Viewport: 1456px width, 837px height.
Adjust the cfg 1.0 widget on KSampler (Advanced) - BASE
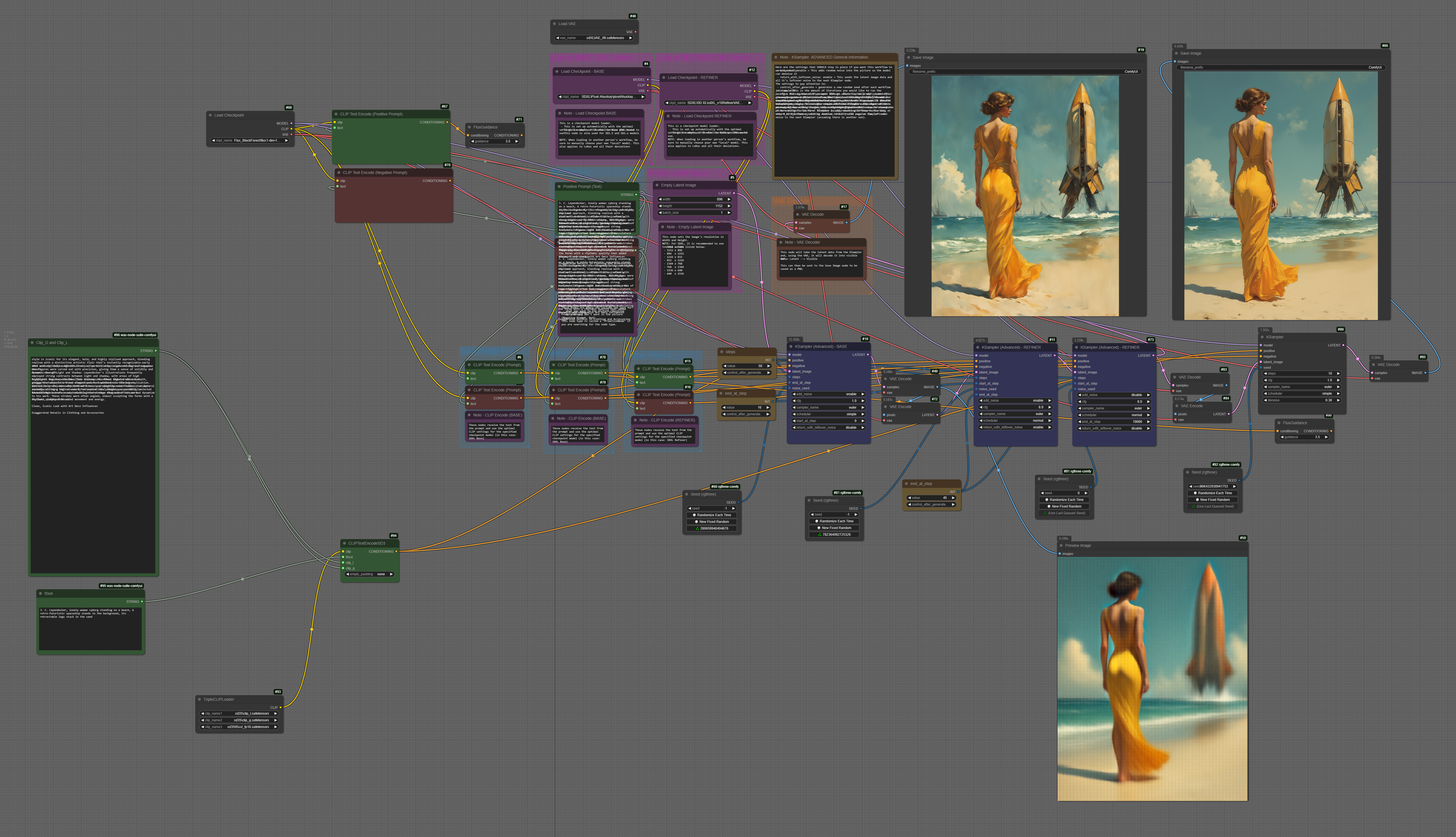829,401
